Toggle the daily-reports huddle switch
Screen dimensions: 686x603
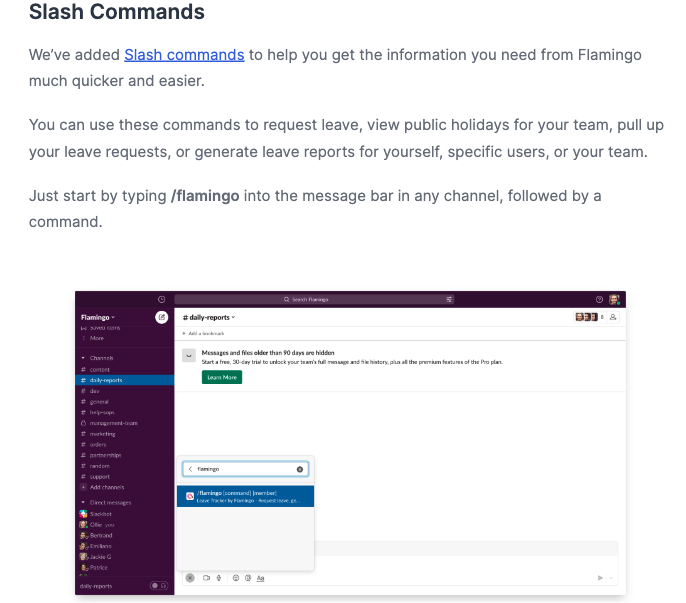click(x=157, y=585)
